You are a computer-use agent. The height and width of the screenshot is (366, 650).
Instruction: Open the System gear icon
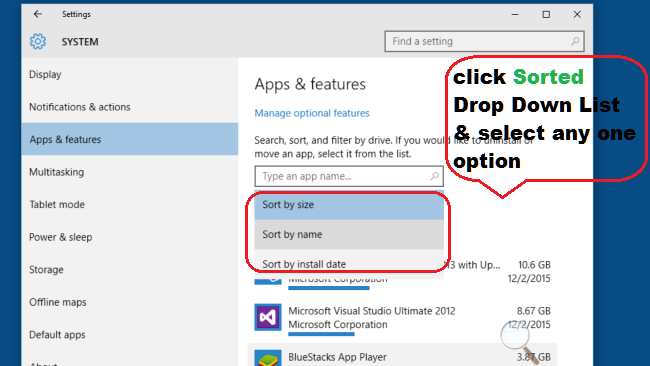tap(38, 41)
